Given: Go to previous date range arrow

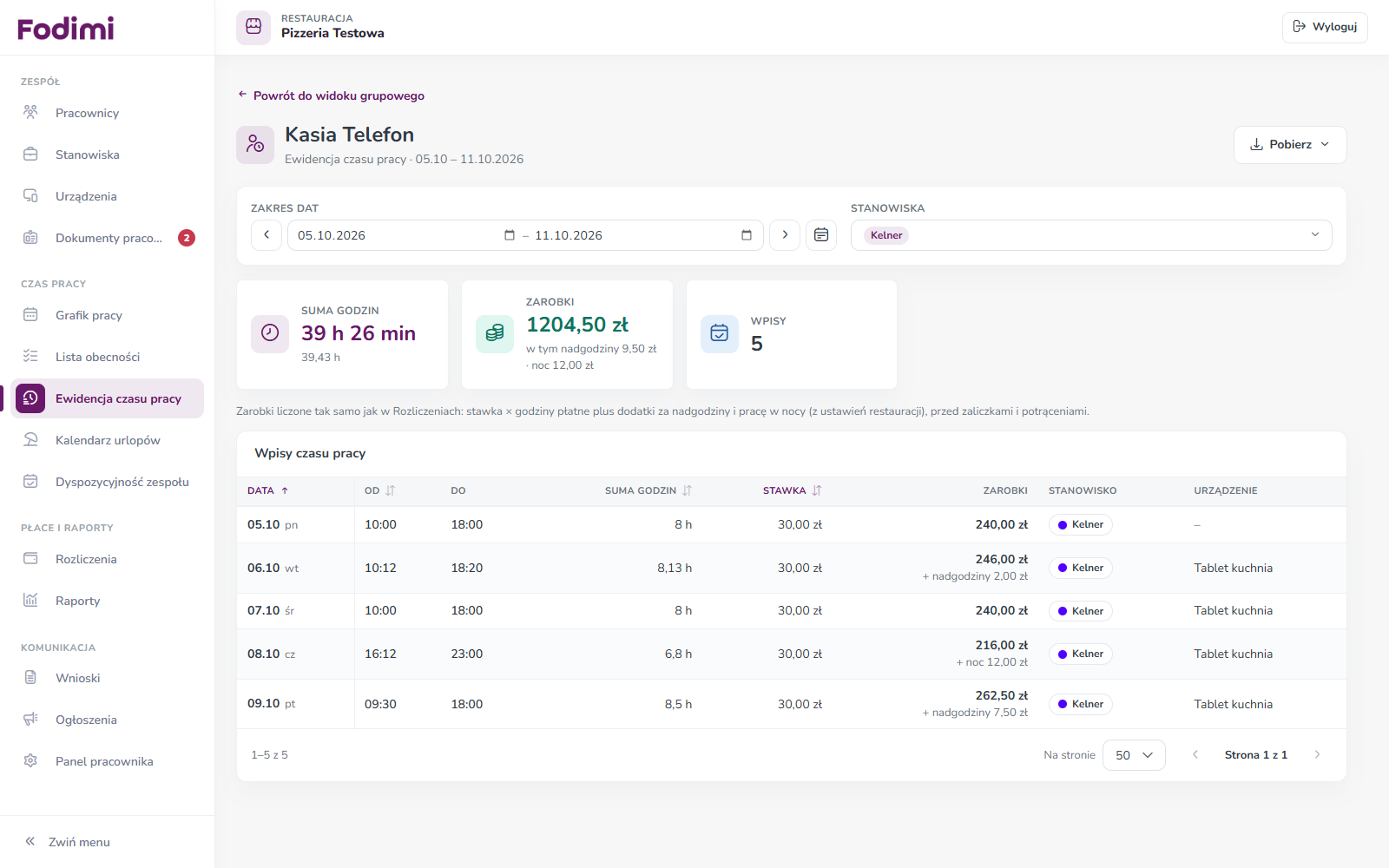Looking at the screenshot, I should coord(267,235).
